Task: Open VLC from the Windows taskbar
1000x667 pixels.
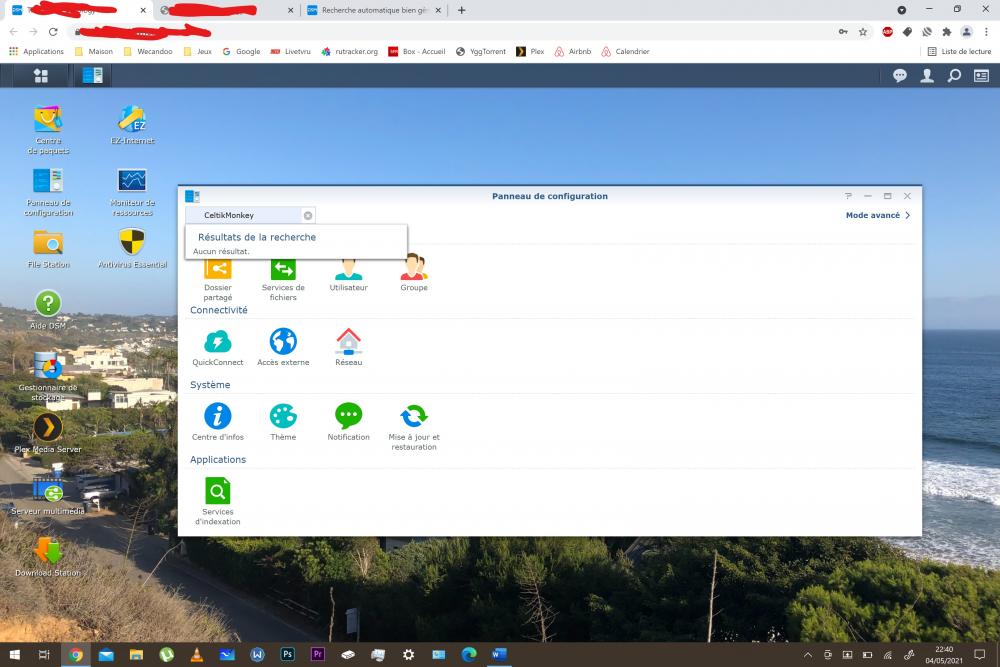Action: point(197,654)
